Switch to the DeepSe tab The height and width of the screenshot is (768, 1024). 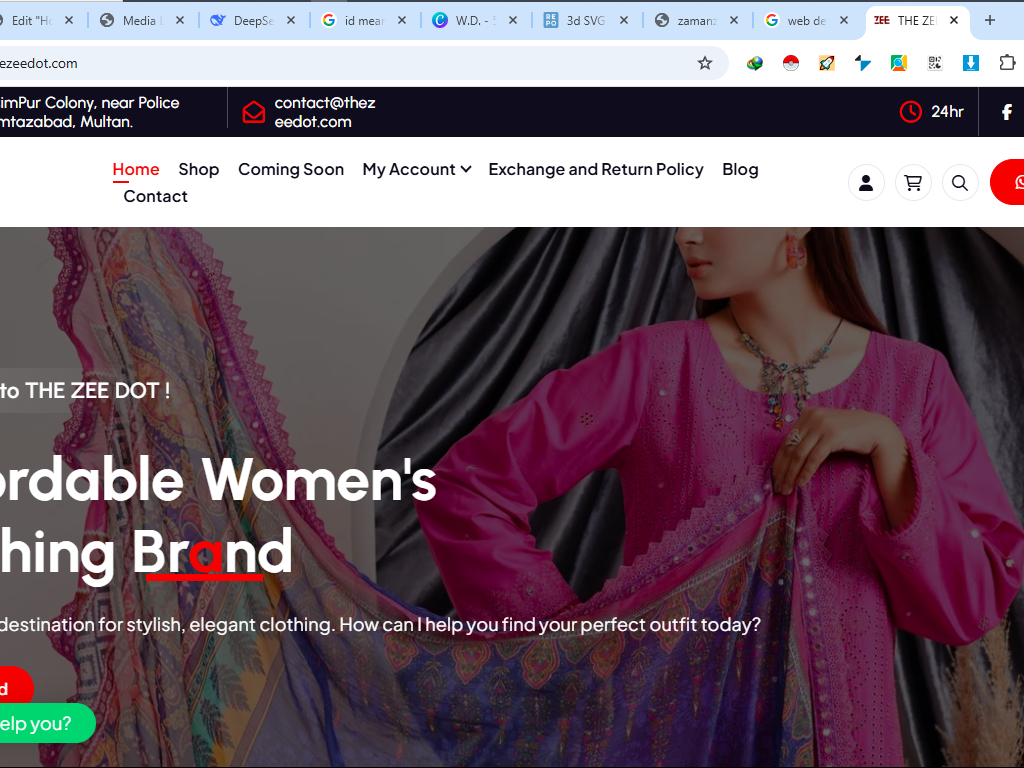tap(252, 20)
